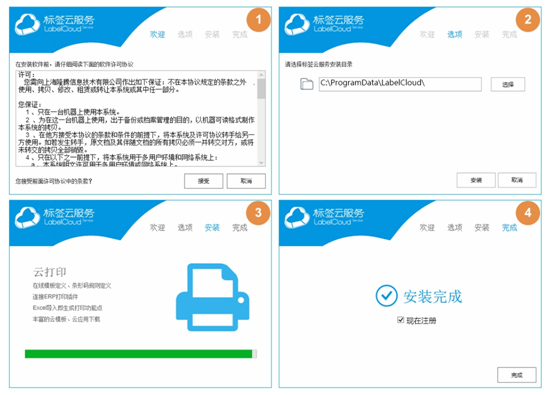Click the 在线模板定义 feature line

[x=72, y=286]
